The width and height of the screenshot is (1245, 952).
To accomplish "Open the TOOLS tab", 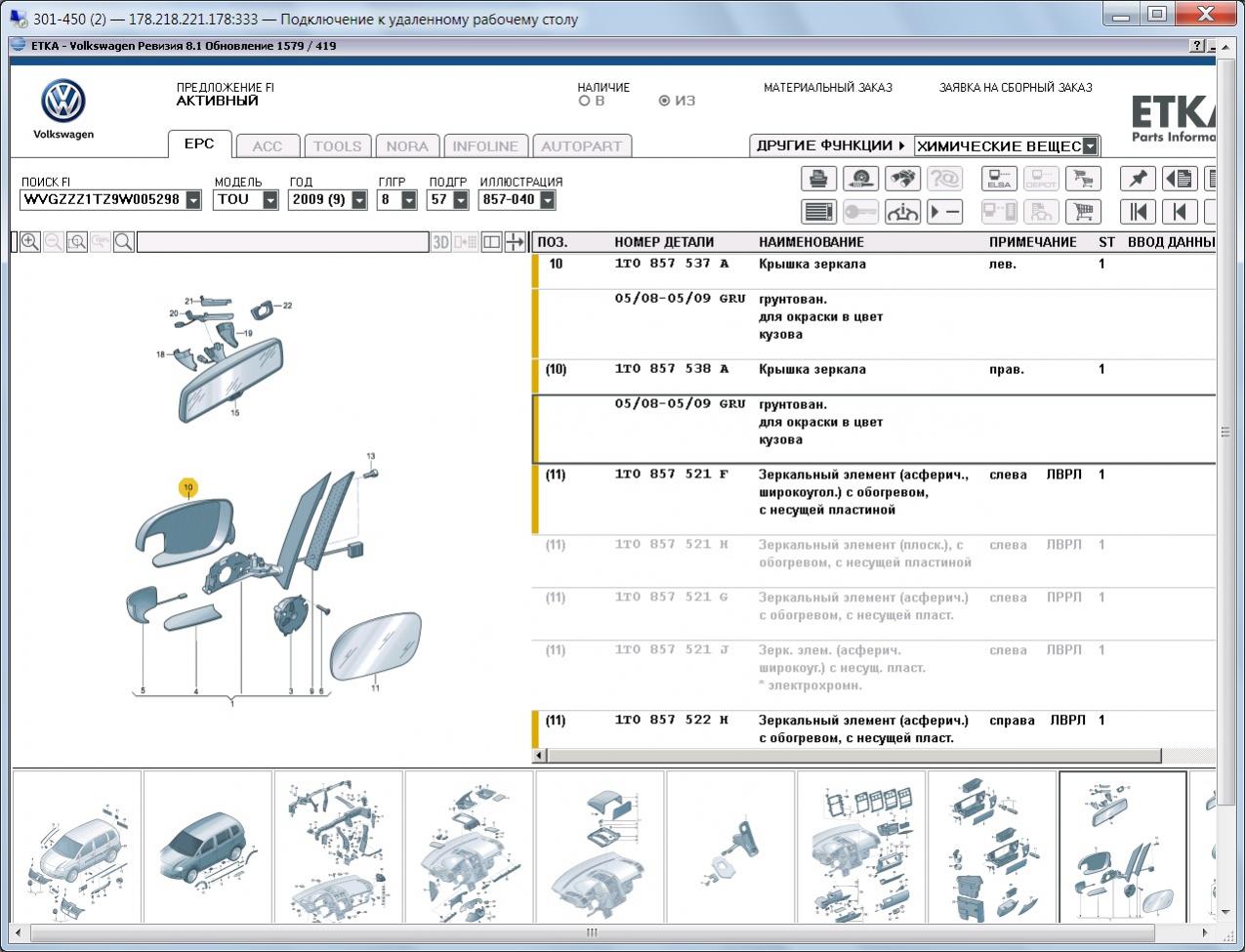I will (x=338, y=146).
